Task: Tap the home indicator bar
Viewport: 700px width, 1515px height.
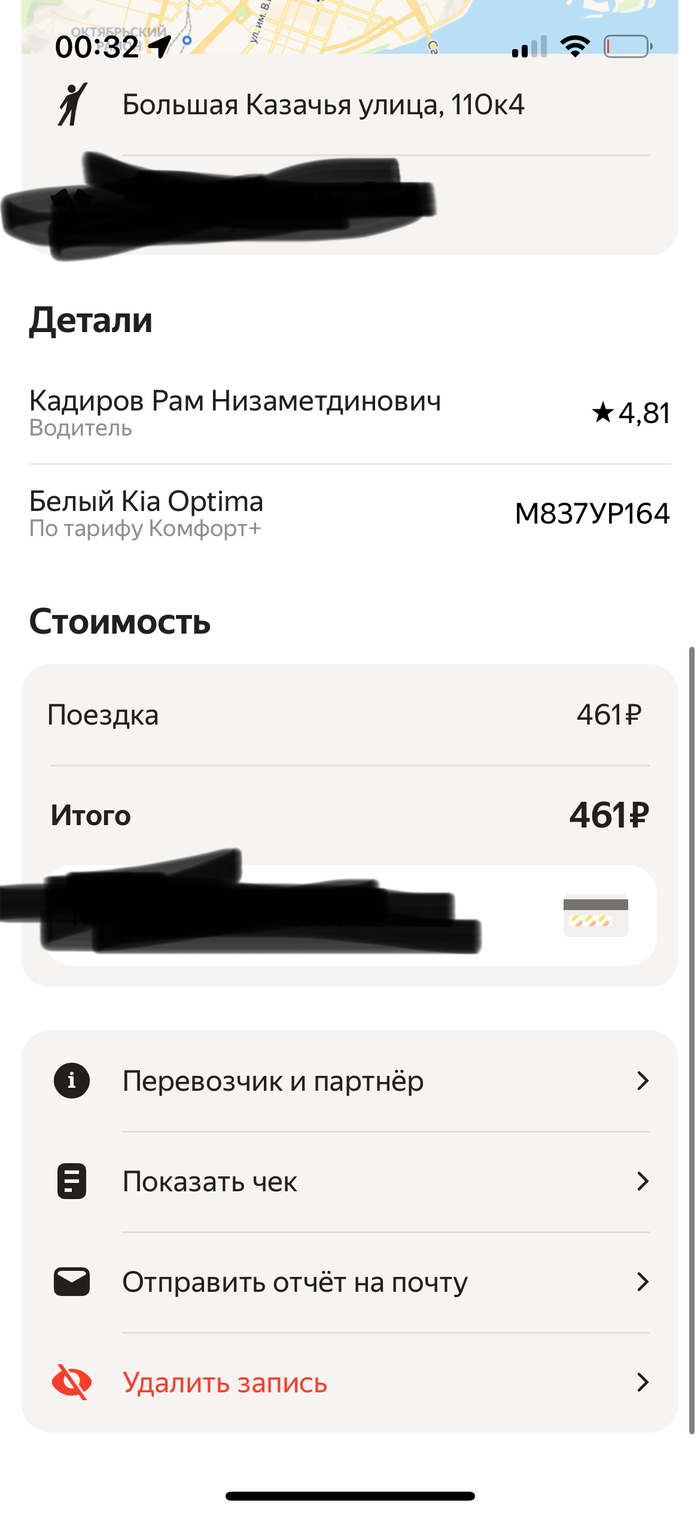Action: (x=350, y=1496)
